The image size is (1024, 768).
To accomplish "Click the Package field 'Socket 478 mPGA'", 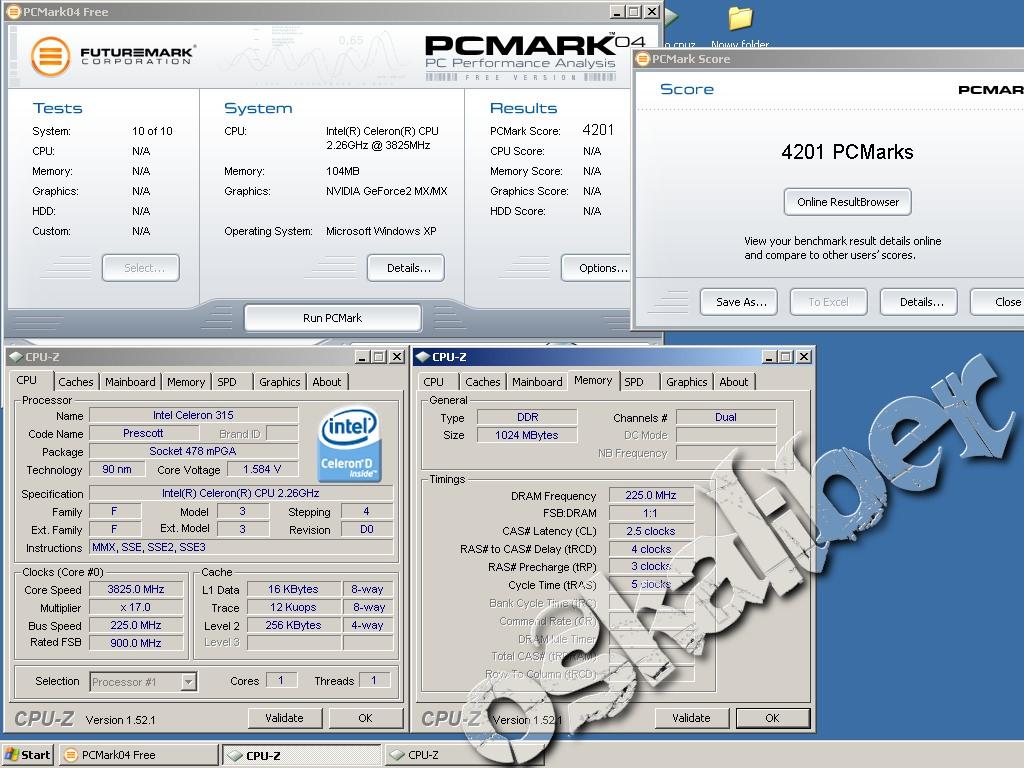I will coord(193,451).
